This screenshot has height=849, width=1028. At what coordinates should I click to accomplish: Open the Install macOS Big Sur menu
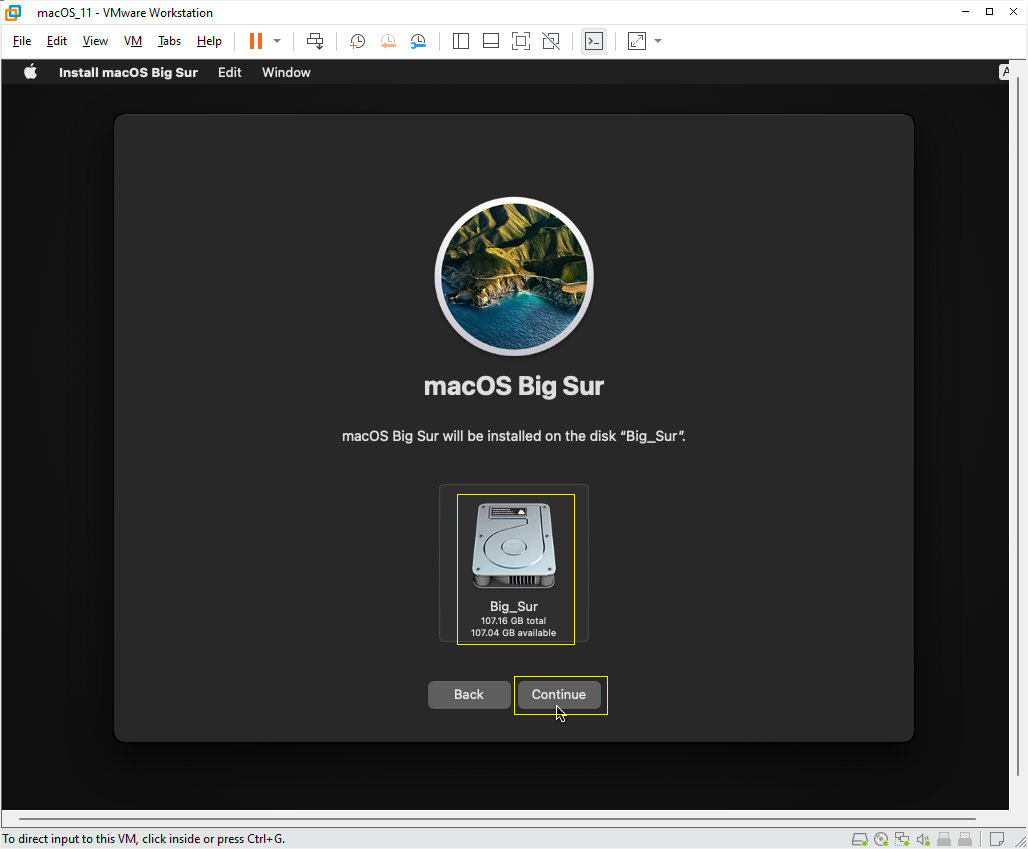tap(128, 73)
